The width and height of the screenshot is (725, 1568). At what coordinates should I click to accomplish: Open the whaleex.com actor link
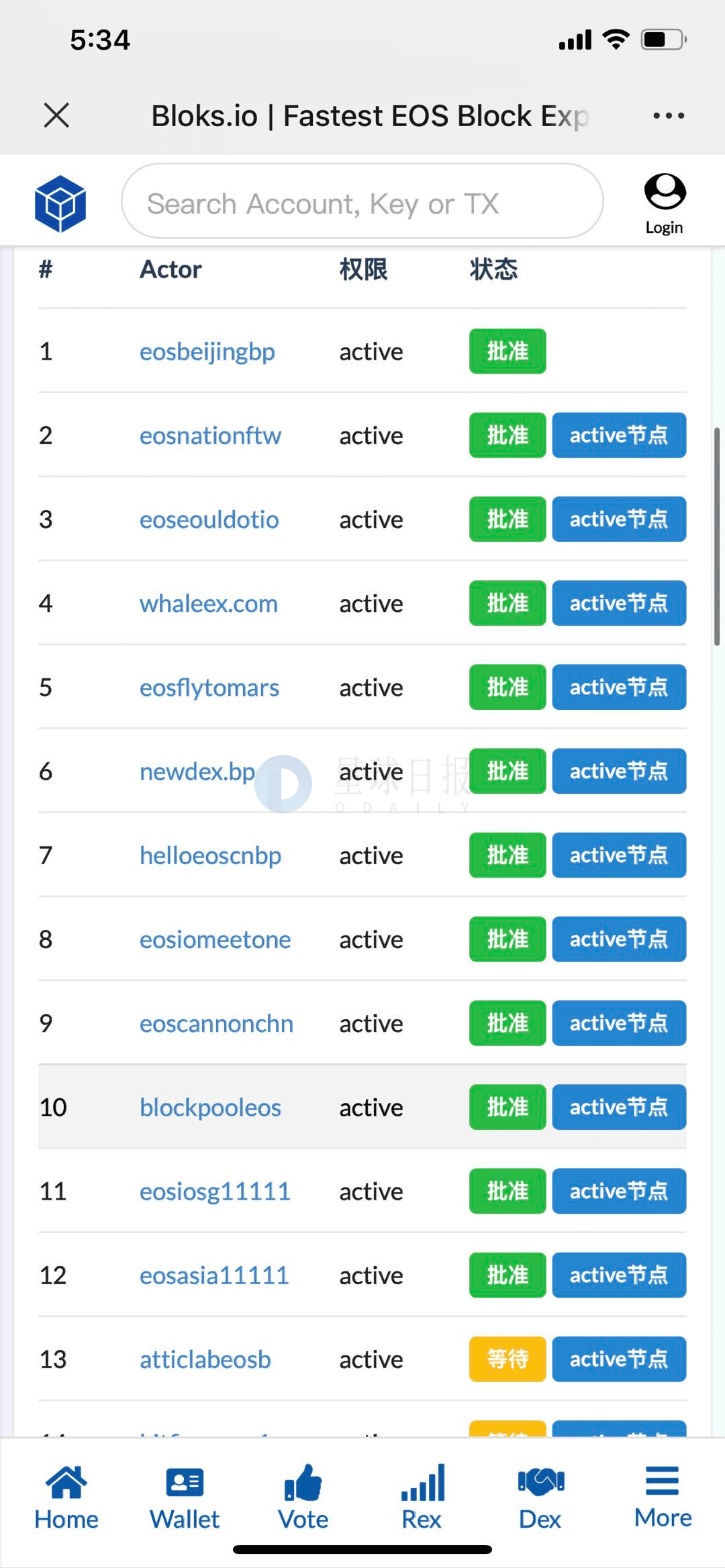(209, 604)
